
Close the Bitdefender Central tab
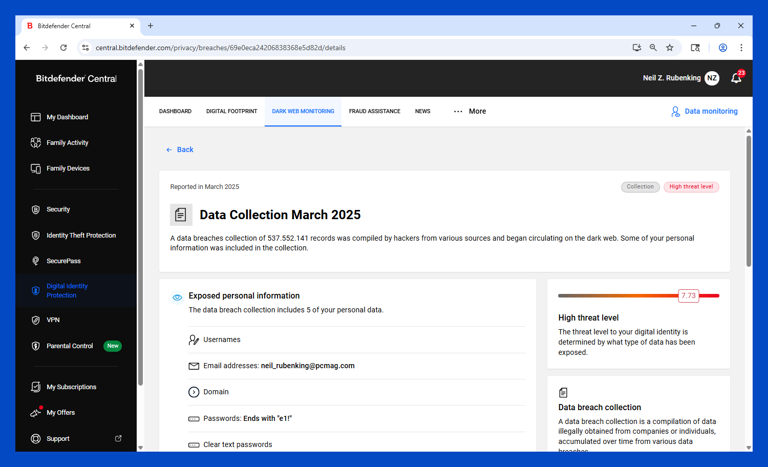[132, 26]
